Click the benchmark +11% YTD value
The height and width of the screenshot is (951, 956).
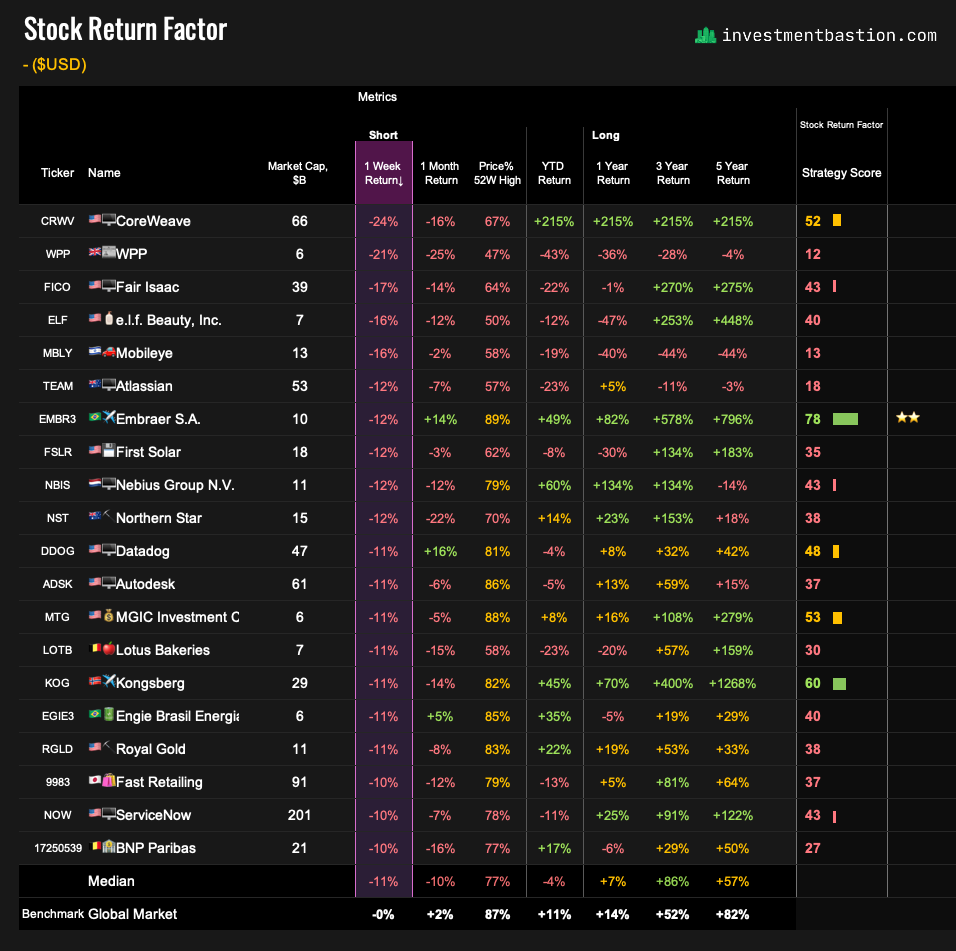554,914
